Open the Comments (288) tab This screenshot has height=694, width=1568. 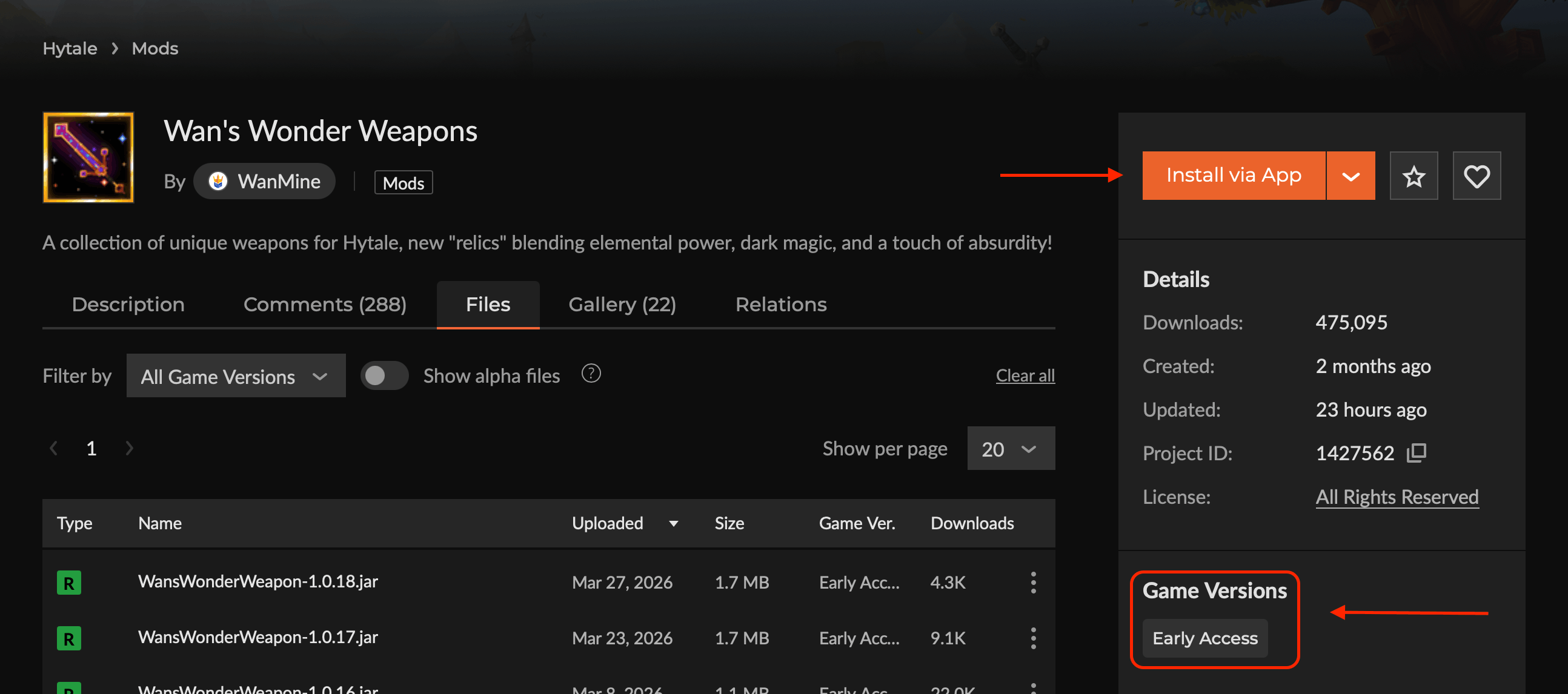click(x=324, y=305)
